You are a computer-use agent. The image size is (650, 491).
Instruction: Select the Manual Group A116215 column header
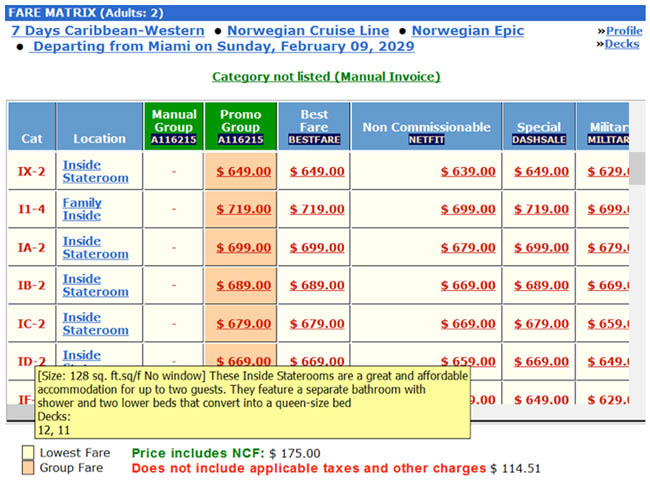[x=174, y=126]
